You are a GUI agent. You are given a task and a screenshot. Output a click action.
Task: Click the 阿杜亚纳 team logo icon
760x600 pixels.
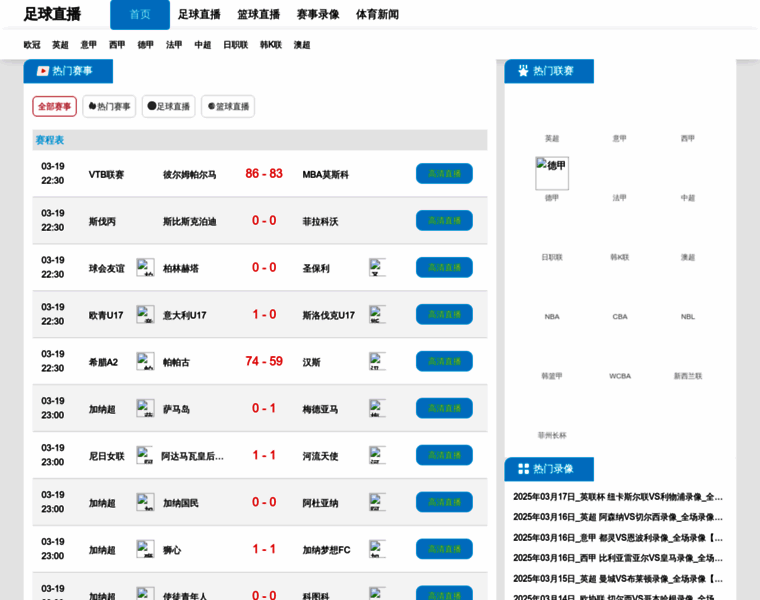coord(378,503)
